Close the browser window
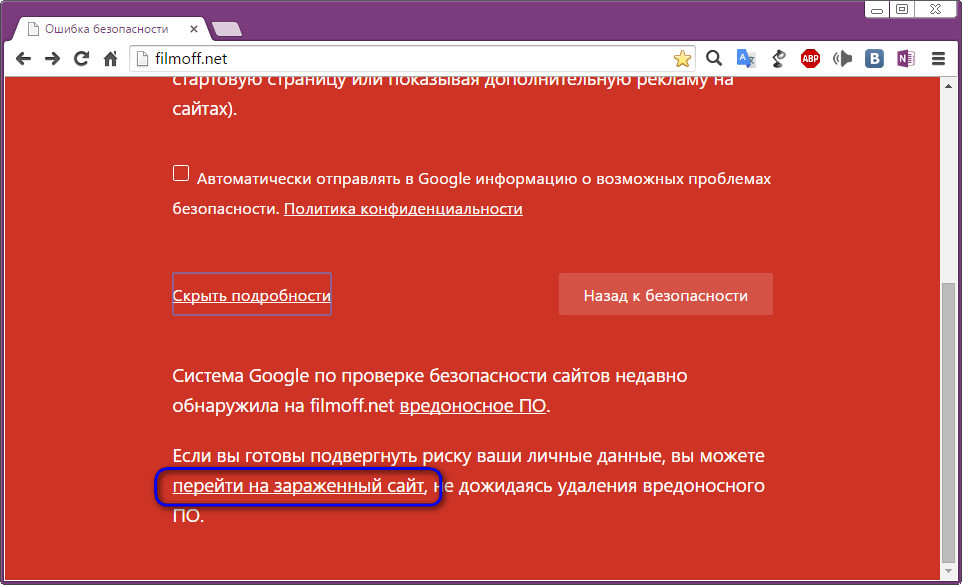Image resolution: width=962 pixels, height=585 pixels. 936,9
